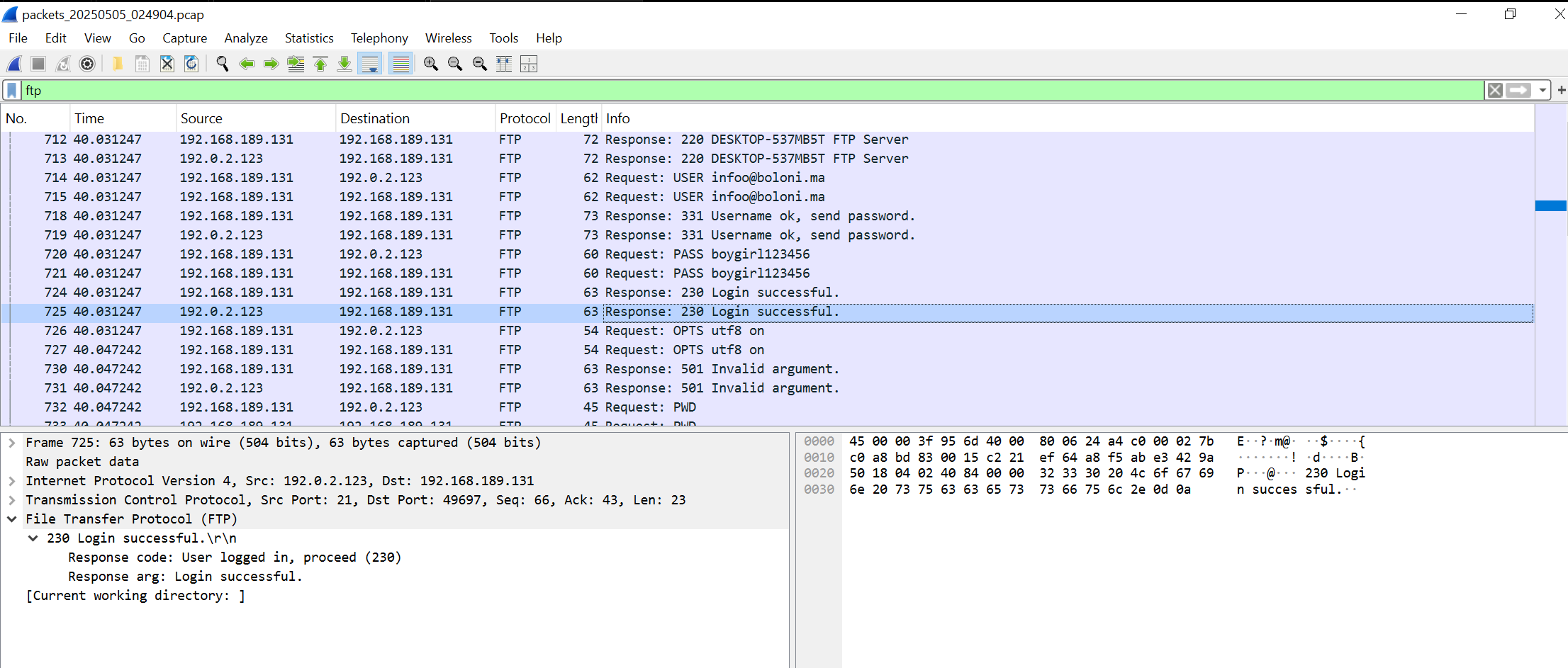Expand Transmission Control Protocol details

[x=12, y=500]
